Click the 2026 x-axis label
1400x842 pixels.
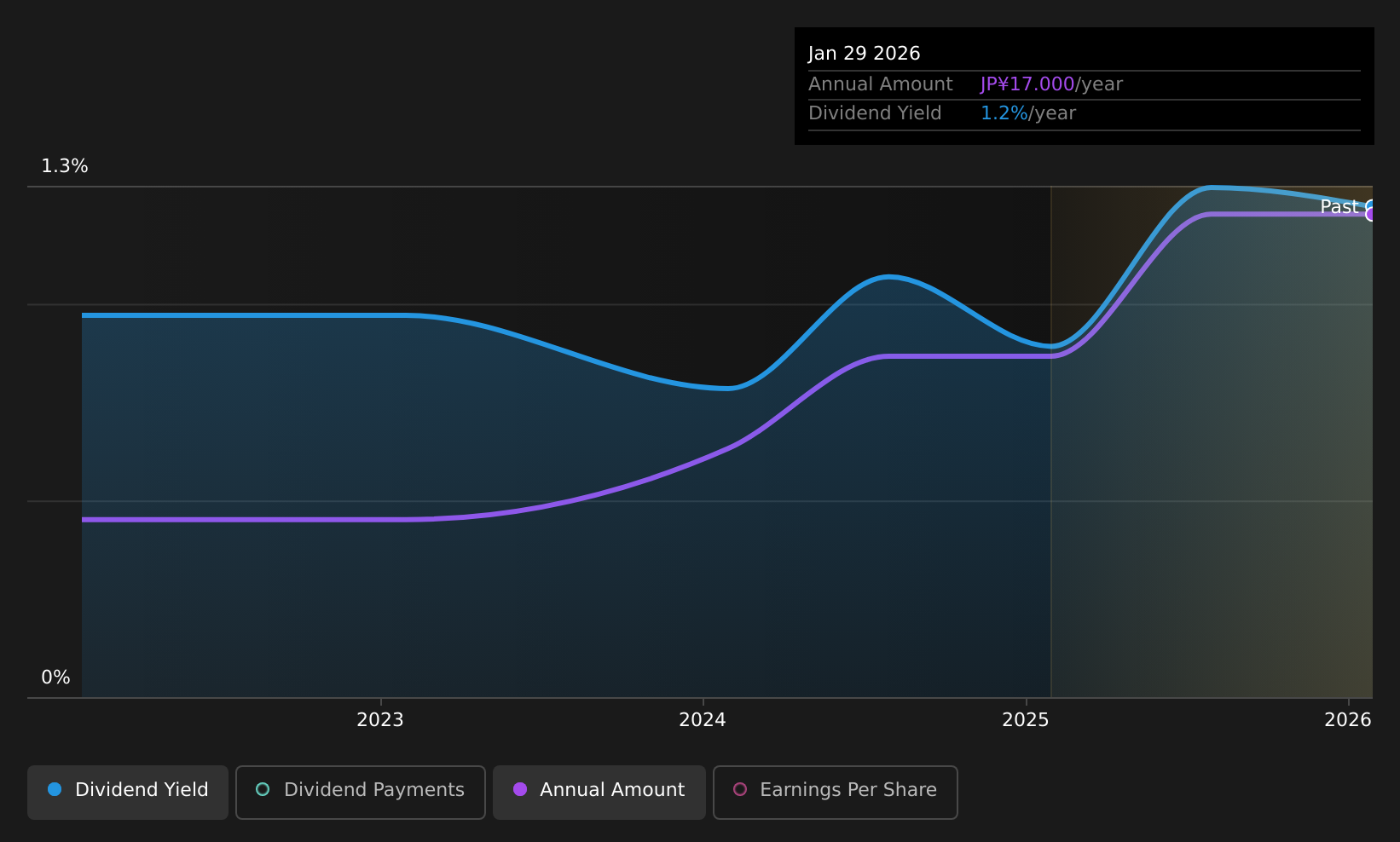point(1348,720)
